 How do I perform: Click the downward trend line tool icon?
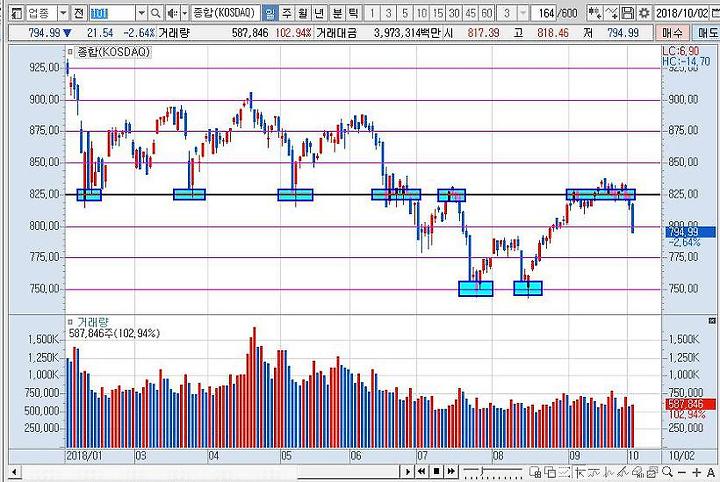tap(608, 472)
